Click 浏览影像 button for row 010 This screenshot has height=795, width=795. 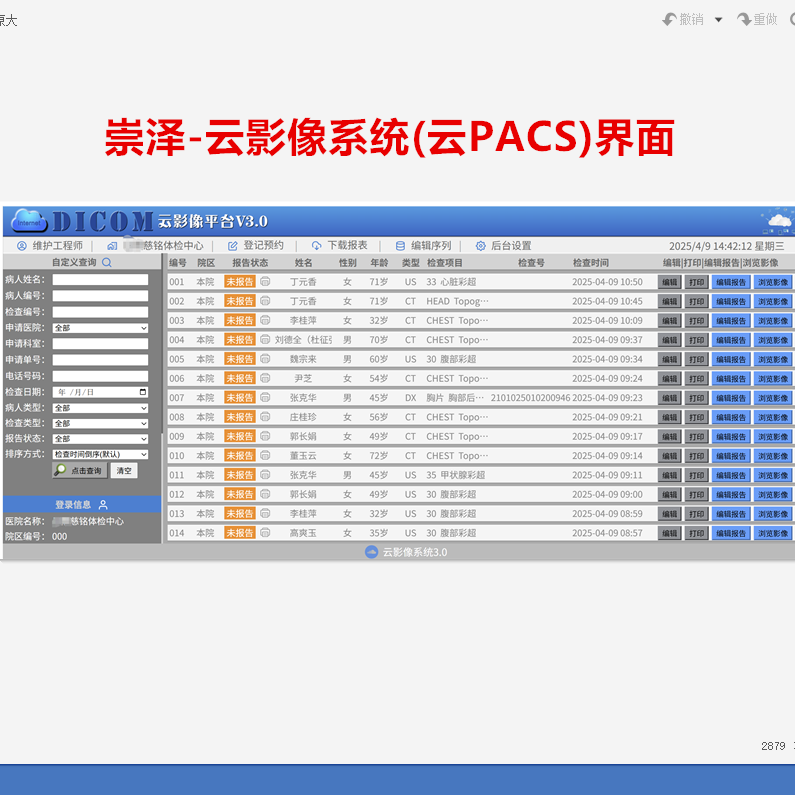click(773, 456)
